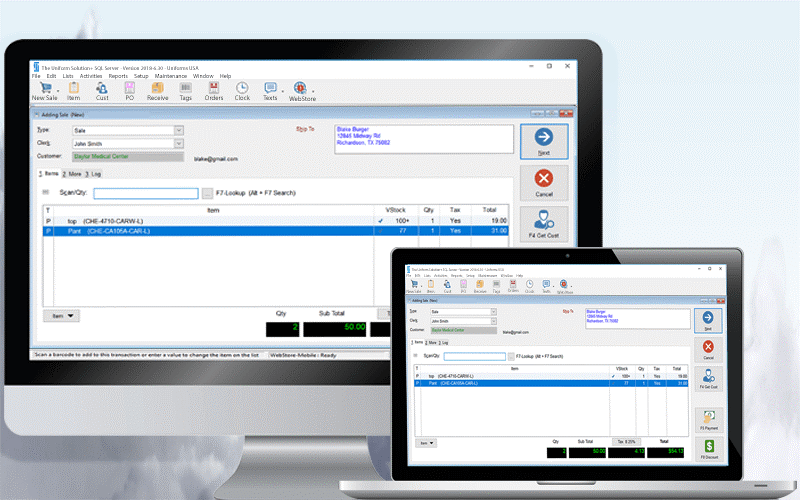Expand the Clerk dropdown showing John Smith on large monitor
Viewport: 800px width, 500px height.
tap(179, 144)
